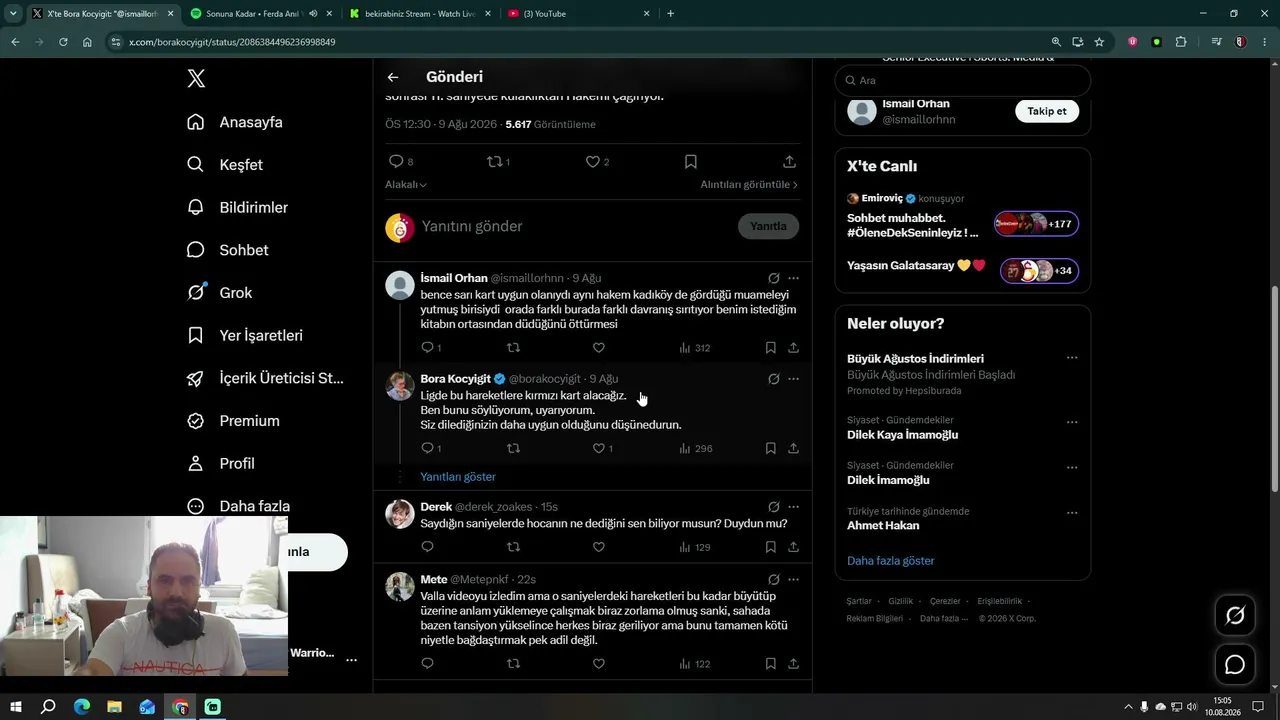The width and height of the screenshot is (1280, 720).
Task: Repost İsmail Orhan's reply
Action: [x=513, y=348]
